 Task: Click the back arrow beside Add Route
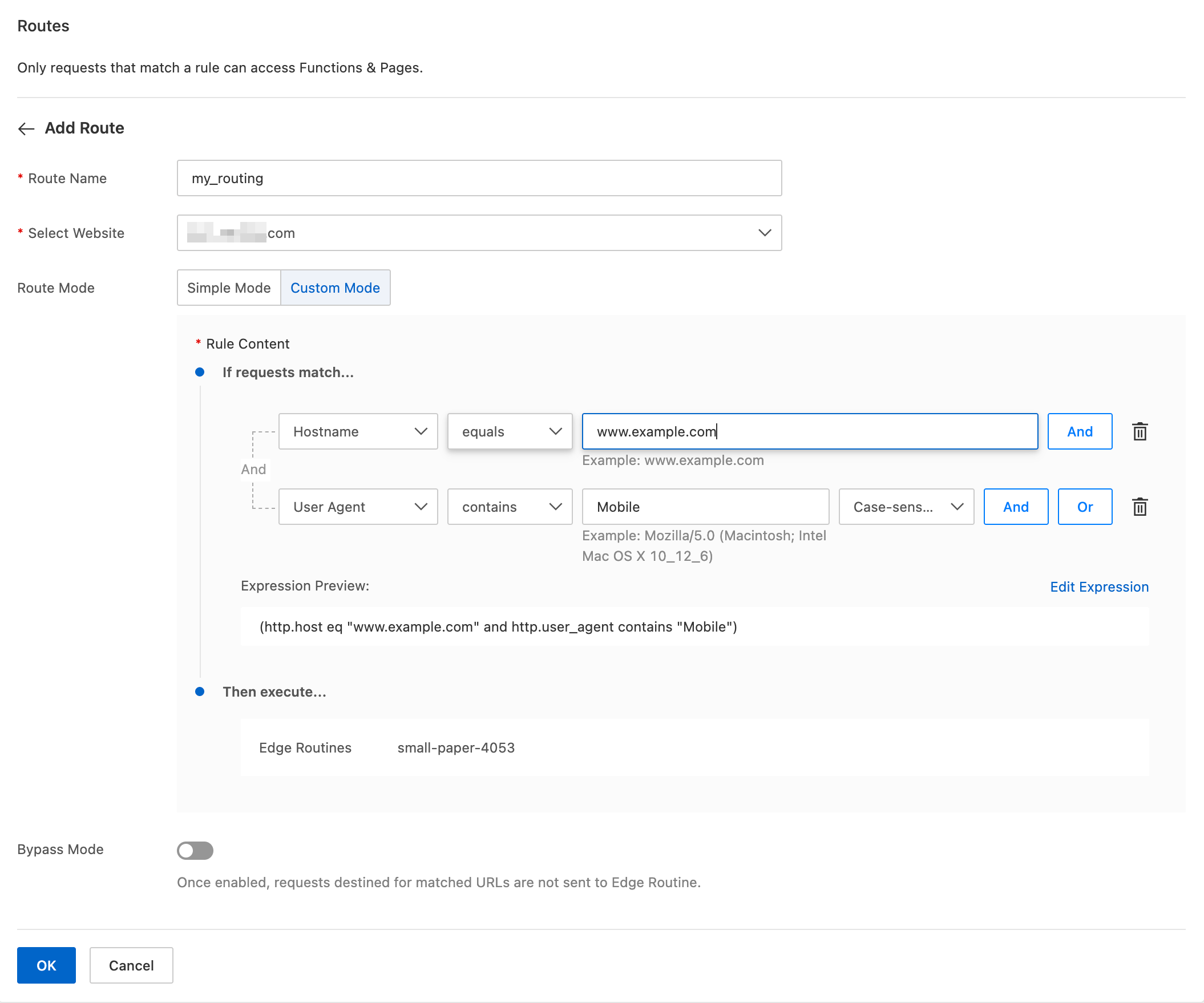(x=26, y=128)
